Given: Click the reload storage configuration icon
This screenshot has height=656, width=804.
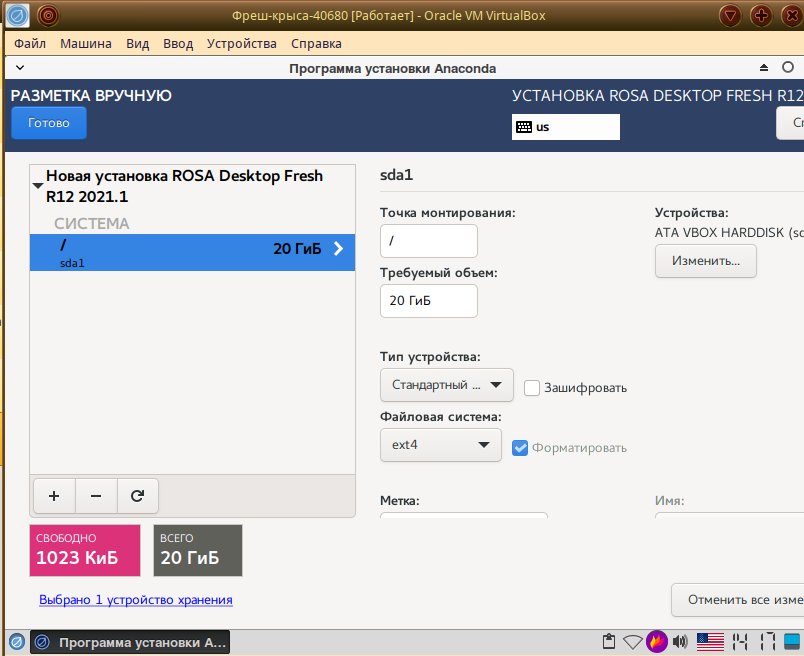Looking at the screenshot, I should (x=138, y=495).
